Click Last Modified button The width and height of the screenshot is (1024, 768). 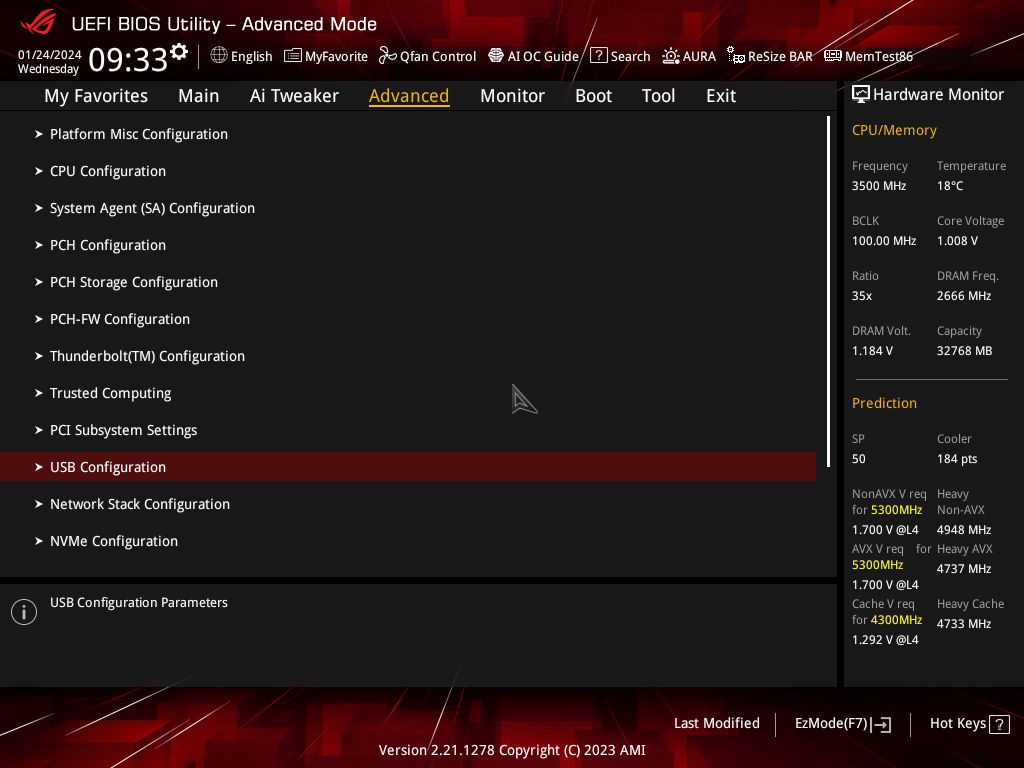click(x=716, y=724)
